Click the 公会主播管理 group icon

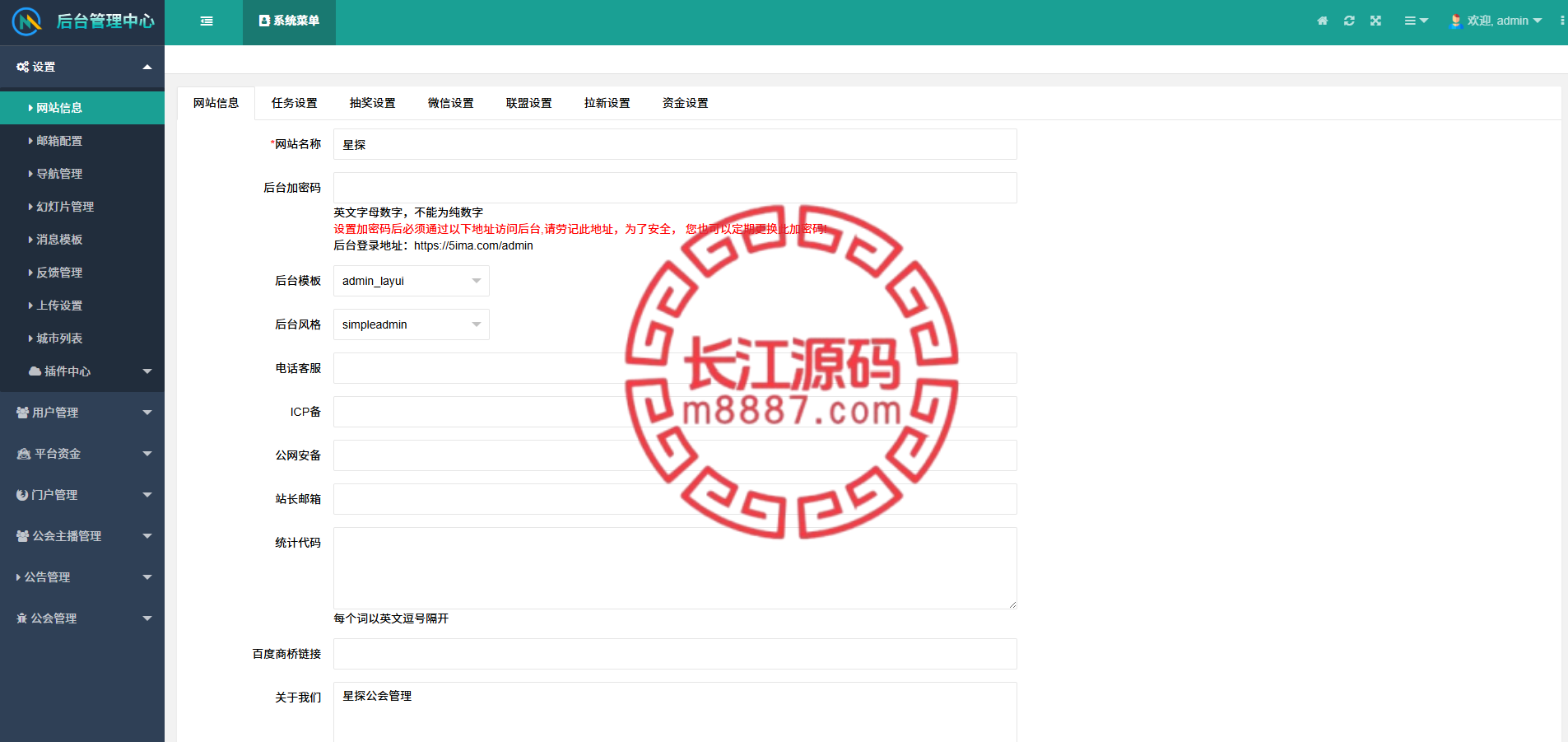pyautogui.click(x=23, y=536)
